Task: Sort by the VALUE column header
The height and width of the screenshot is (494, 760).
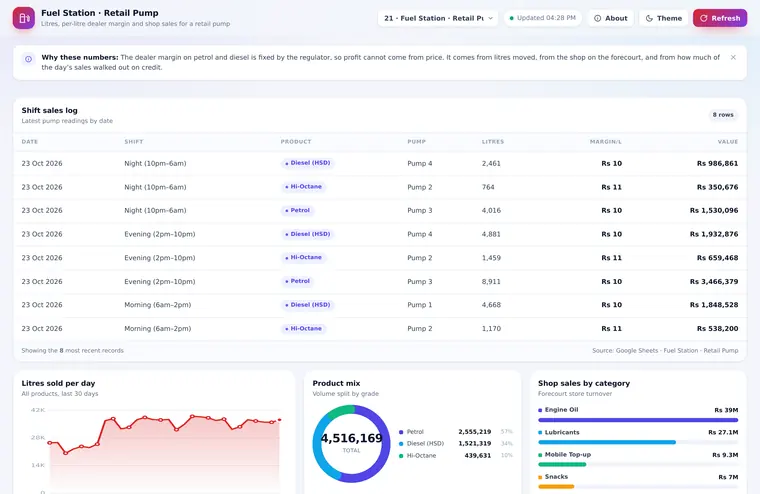Action: (728, 142)
